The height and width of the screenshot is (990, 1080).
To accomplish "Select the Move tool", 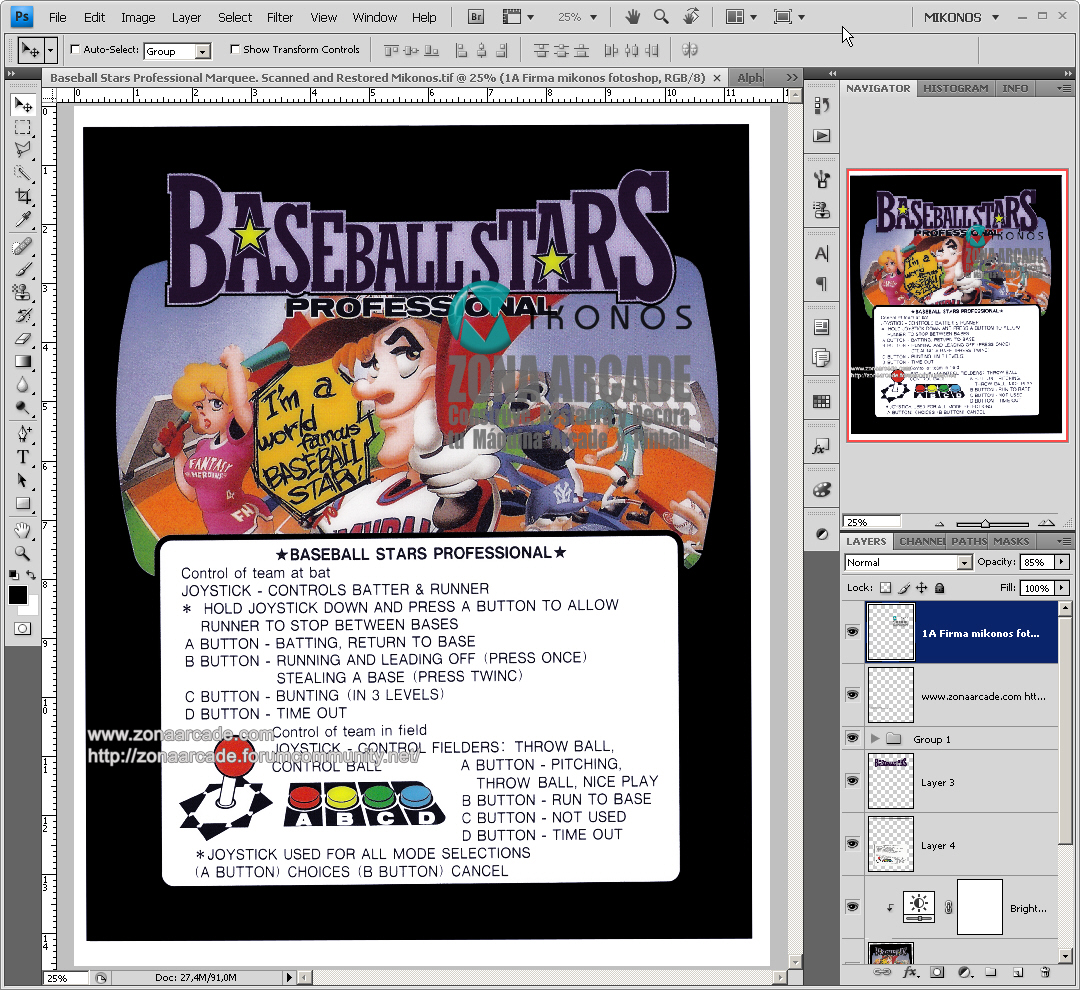I will click(x=22, y=105).
